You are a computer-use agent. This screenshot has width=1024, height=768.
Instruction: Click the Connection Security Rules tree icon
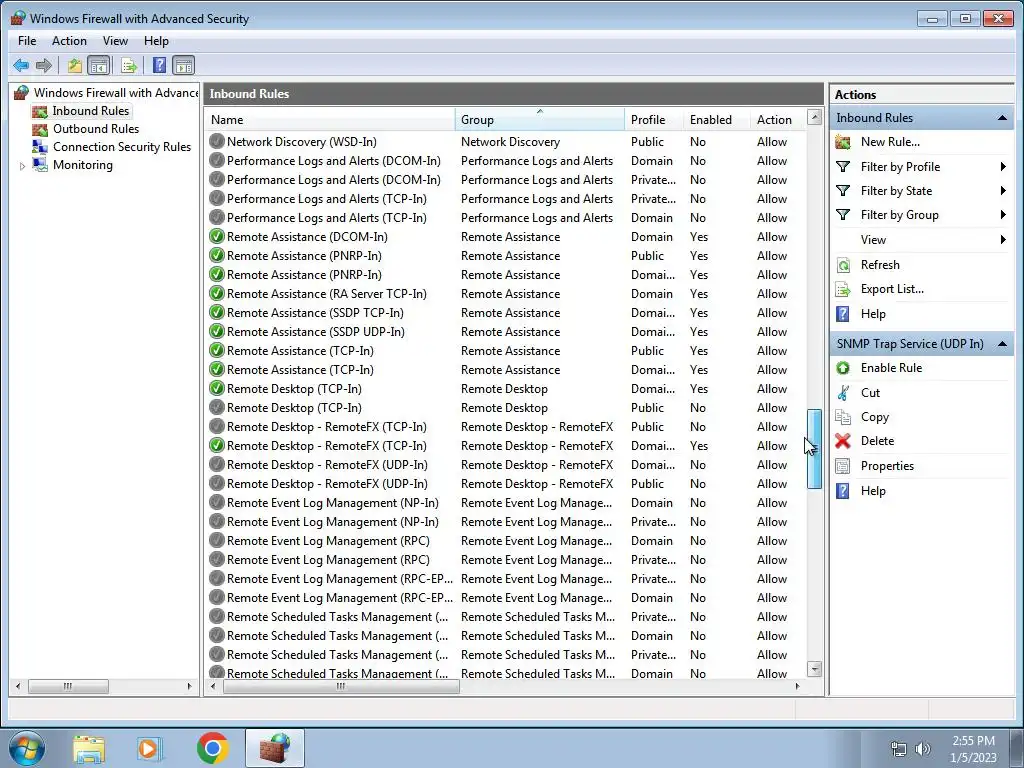coord(40,147)
